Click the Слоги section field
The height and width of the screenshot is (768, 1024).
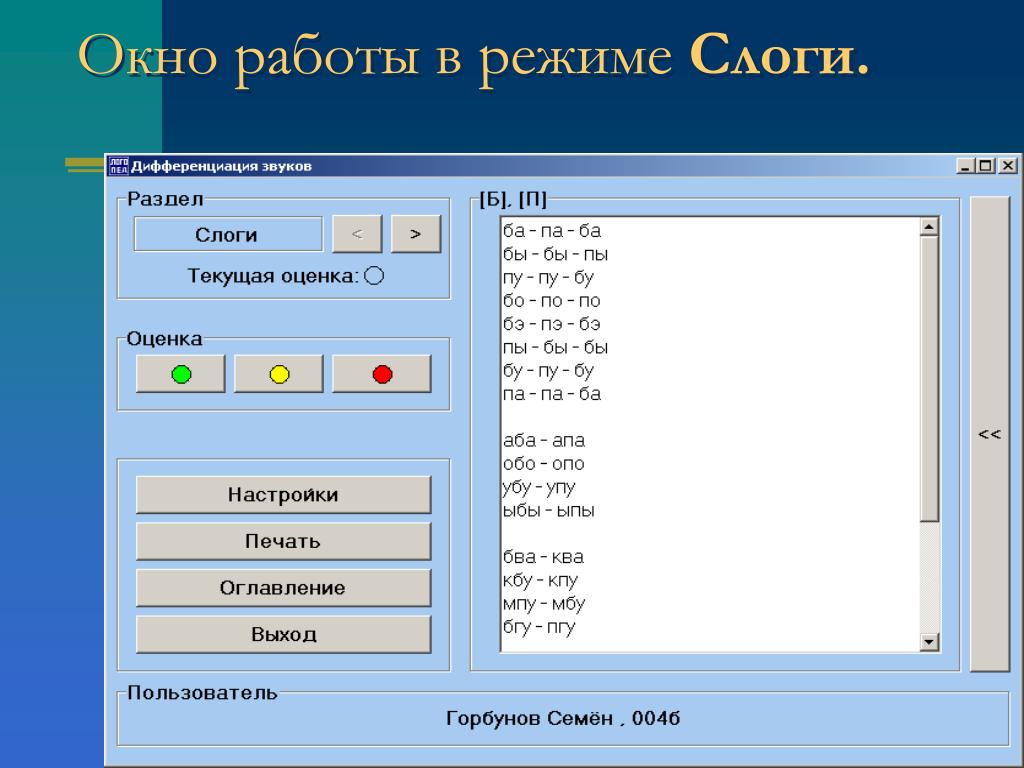228,234
